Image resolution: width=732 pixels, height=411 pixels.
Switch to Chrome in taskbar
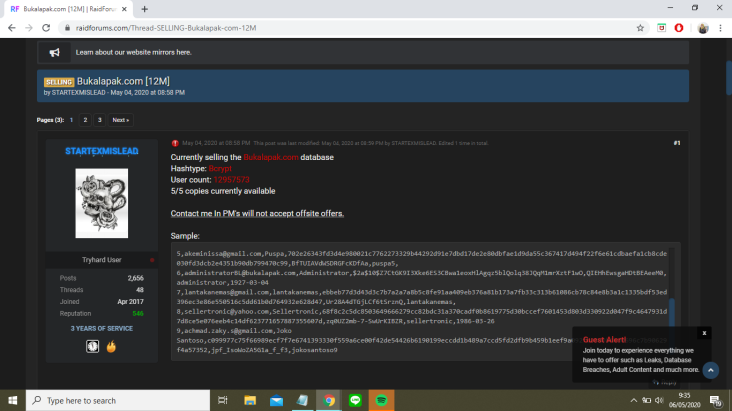pyautogui.click(x=329, y=400)
